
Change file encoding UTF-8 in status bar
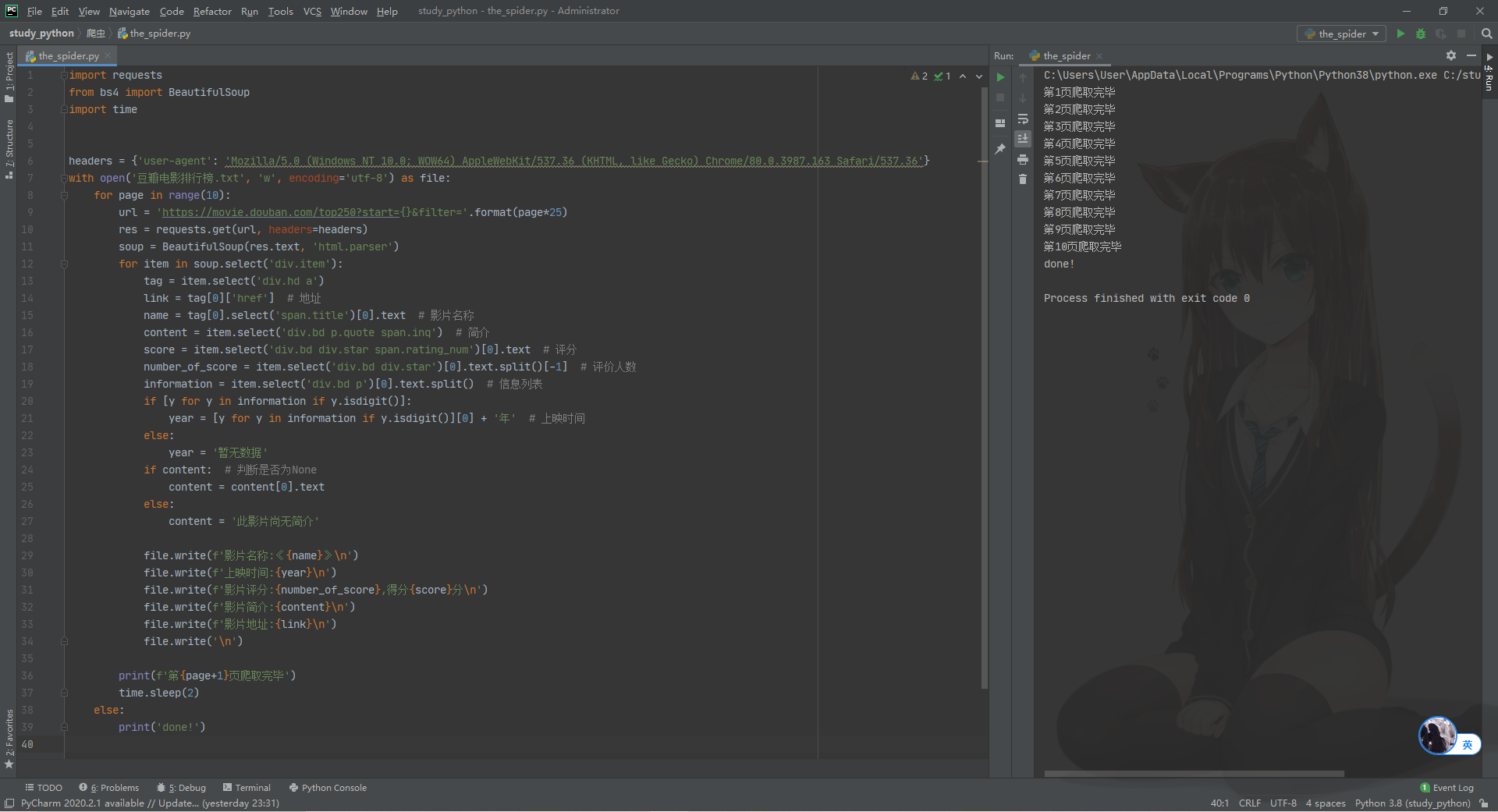[1283, 803]
